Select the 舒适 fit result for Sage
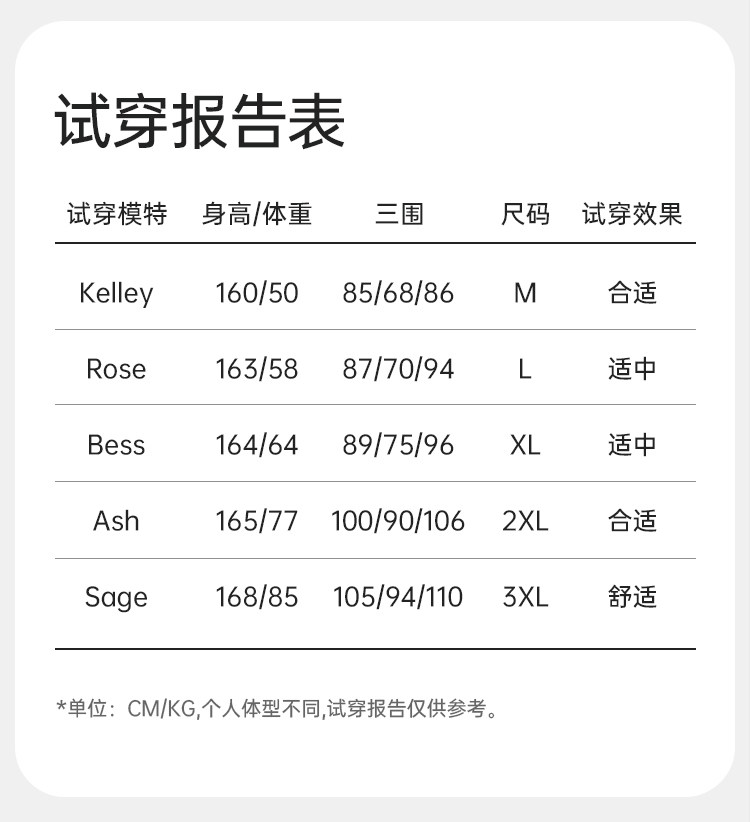Image resolution: width=750 pixels, height=822 pixels. [x=632, y=597]
